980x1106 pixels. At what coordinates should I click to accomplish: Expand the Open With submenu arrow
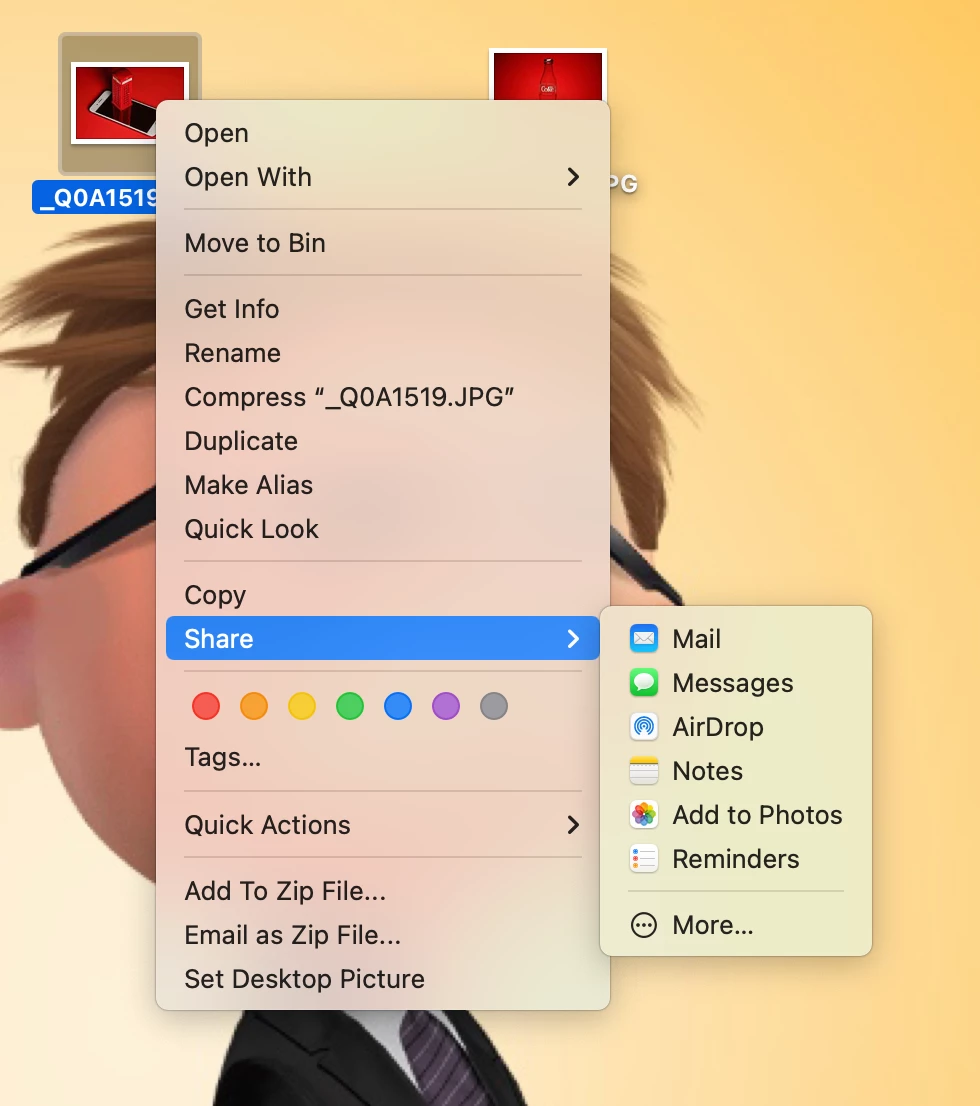[x=573, y=177]
